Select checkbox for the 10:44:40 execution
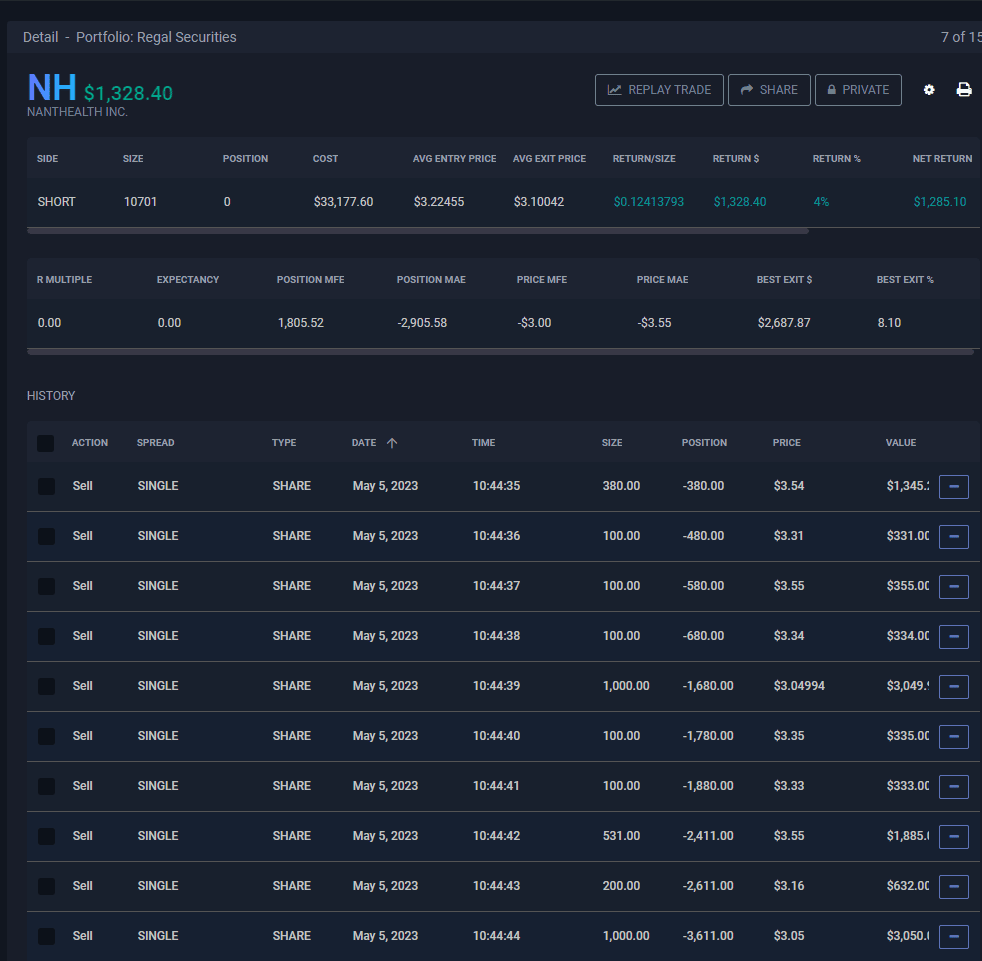This screenshot has width=982, height=961. (x=46, y=736)
